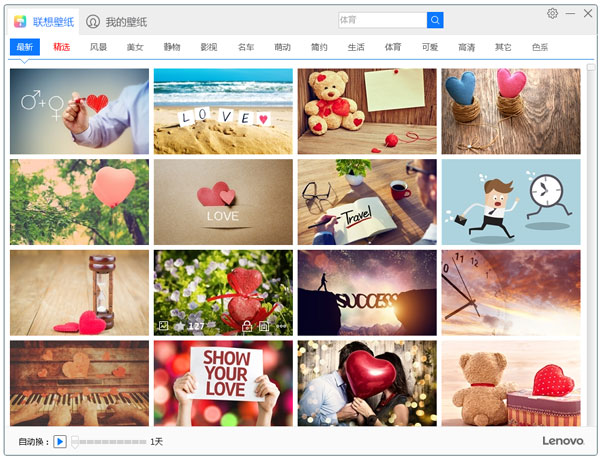Click the star favorite icon showing 127
The width and height of the screenshot is (600, 458).
pos(180,326)
